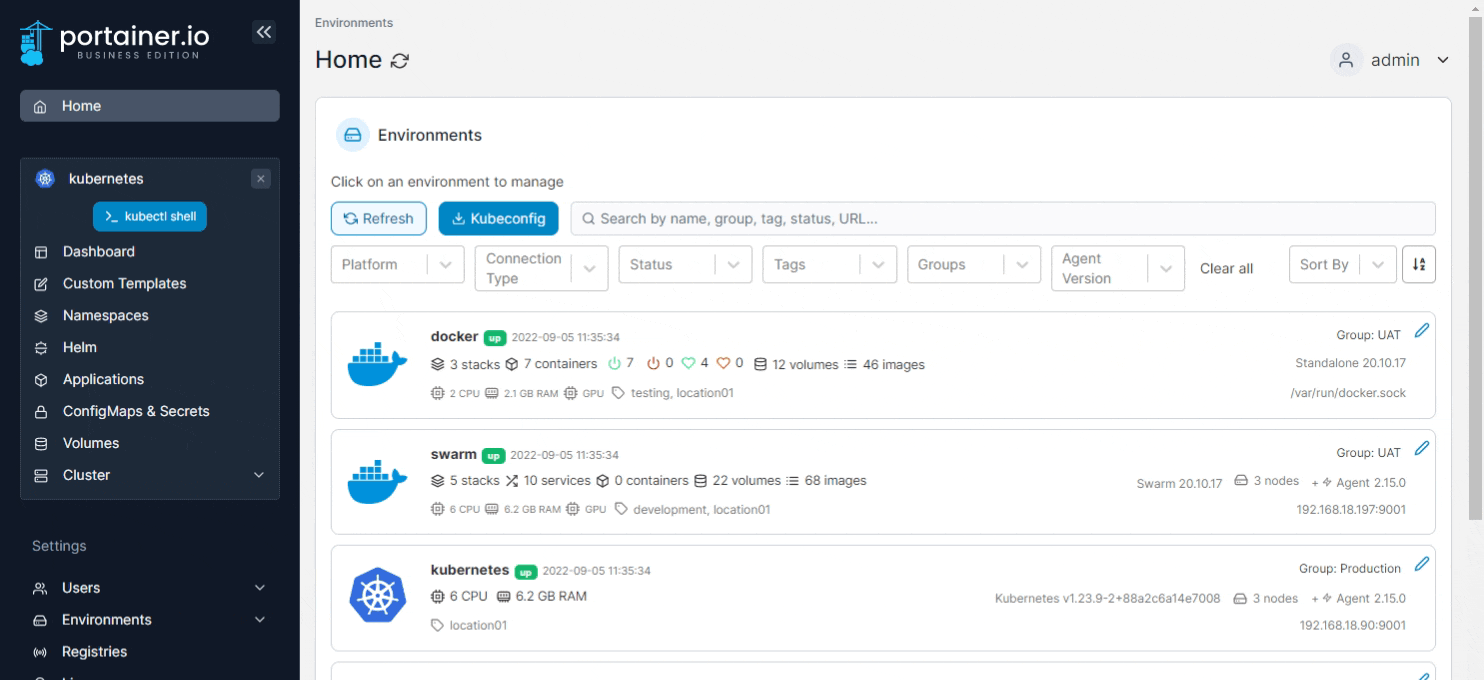The width and height of the screenshot is (1484, 680).
Task: Click the edit pencil for kubernetes environment
Action: pos(1422,564)
